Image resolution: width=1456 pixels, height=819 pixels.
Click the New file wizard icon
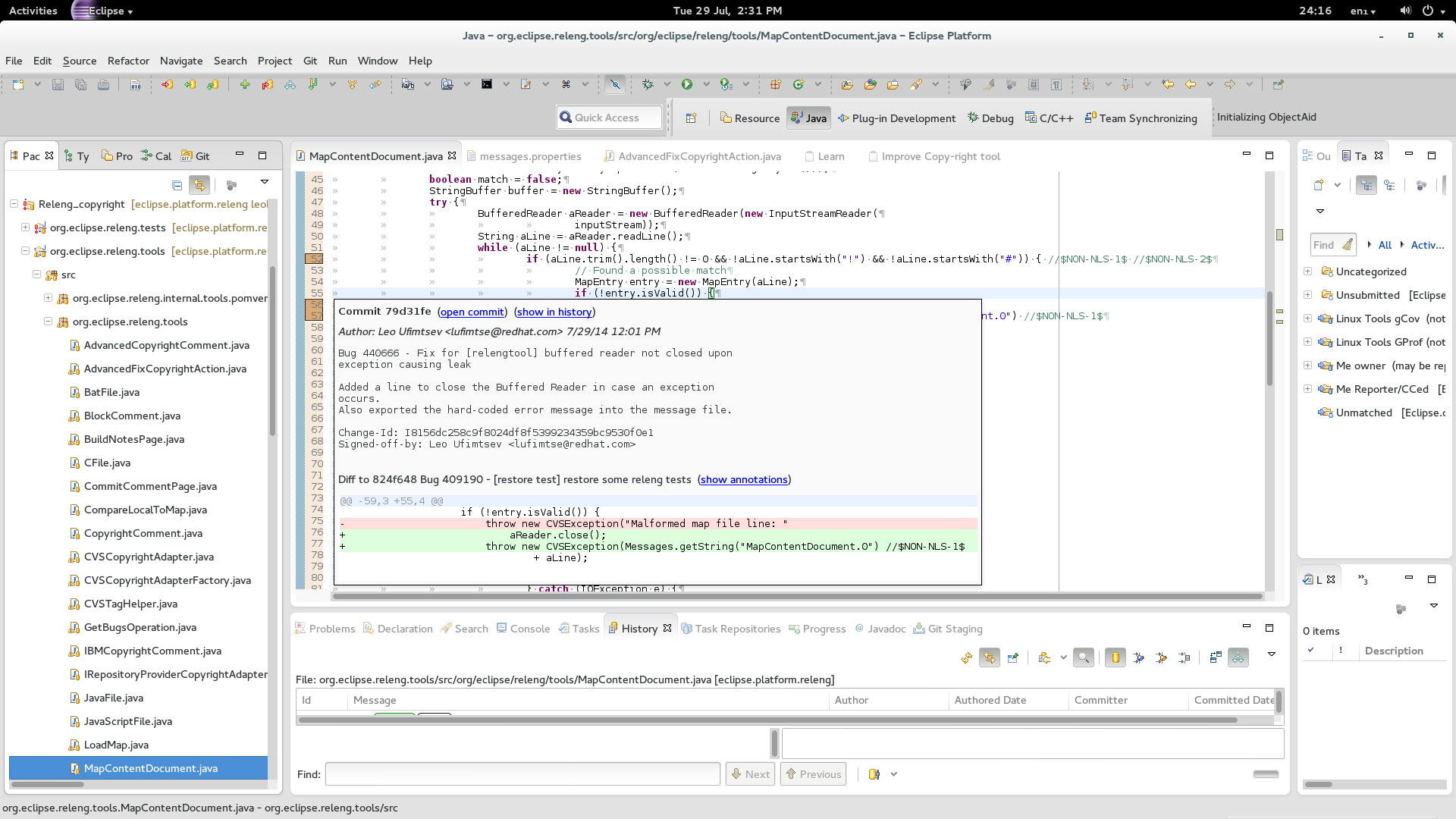point(18,85)
